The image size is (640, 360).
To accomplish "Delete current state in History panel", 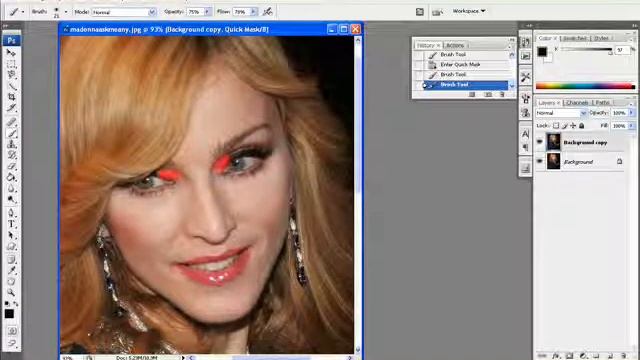I will [502, 95].
